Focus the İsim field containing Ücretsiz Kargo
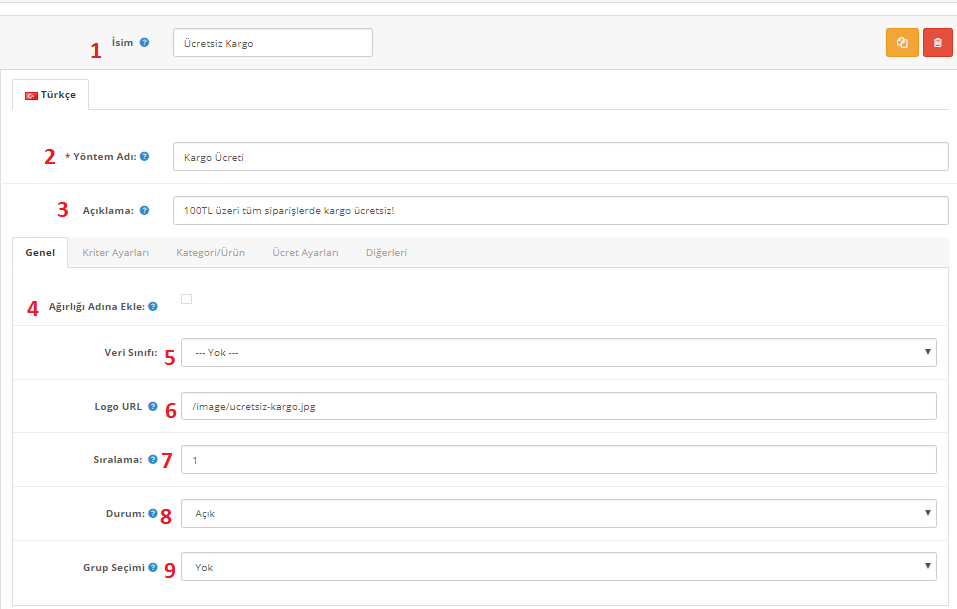957x609 pixels. (272, 43)
